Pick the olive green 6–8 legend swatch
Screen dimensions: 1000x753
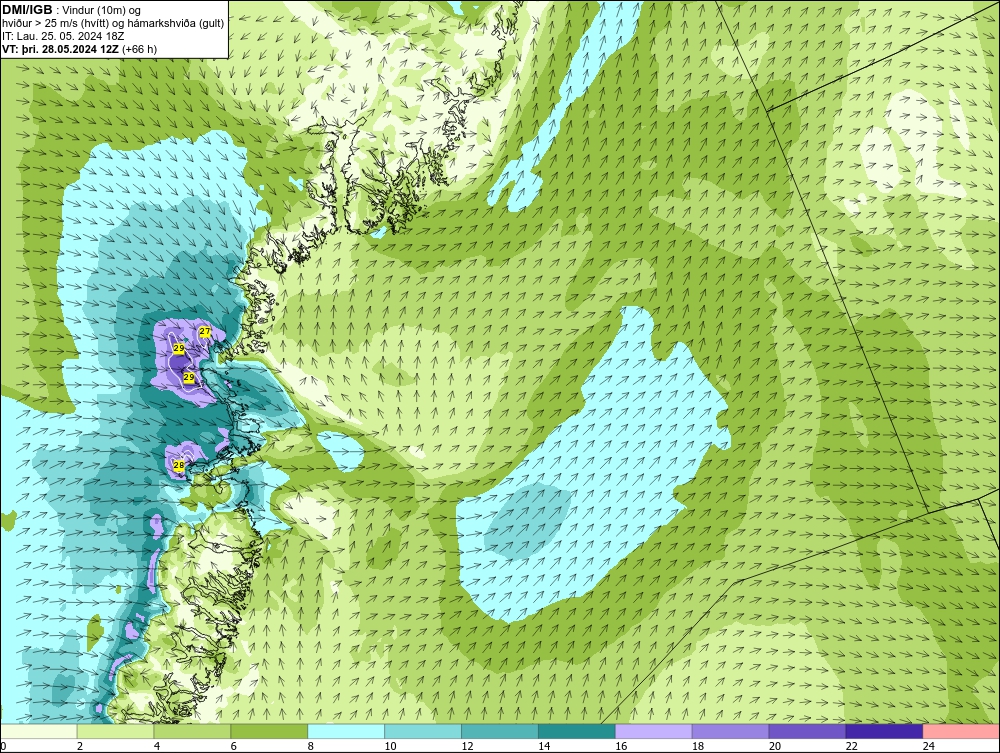pos(269,731)
